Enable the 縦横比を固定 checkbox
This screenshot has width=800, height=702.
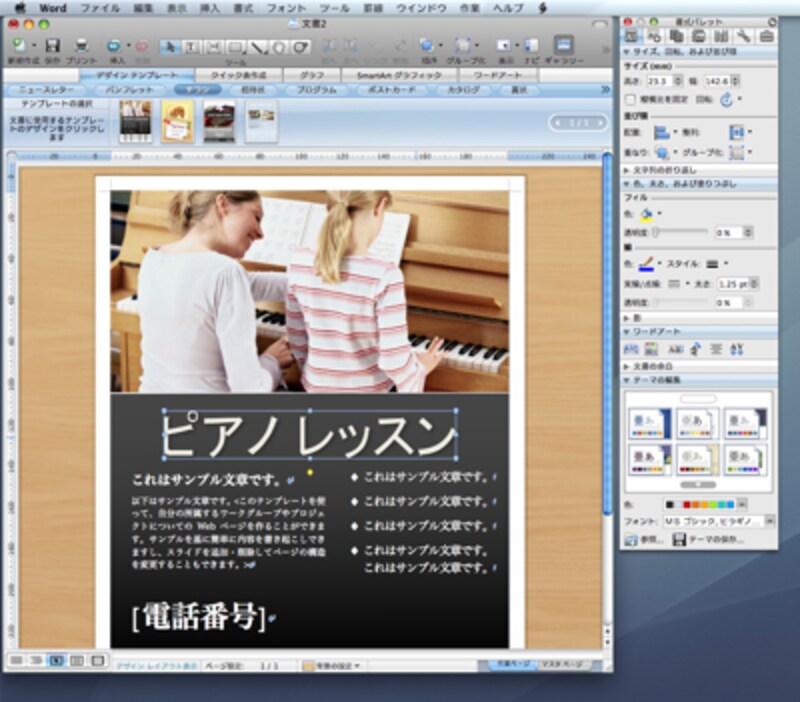click(629, 99)
